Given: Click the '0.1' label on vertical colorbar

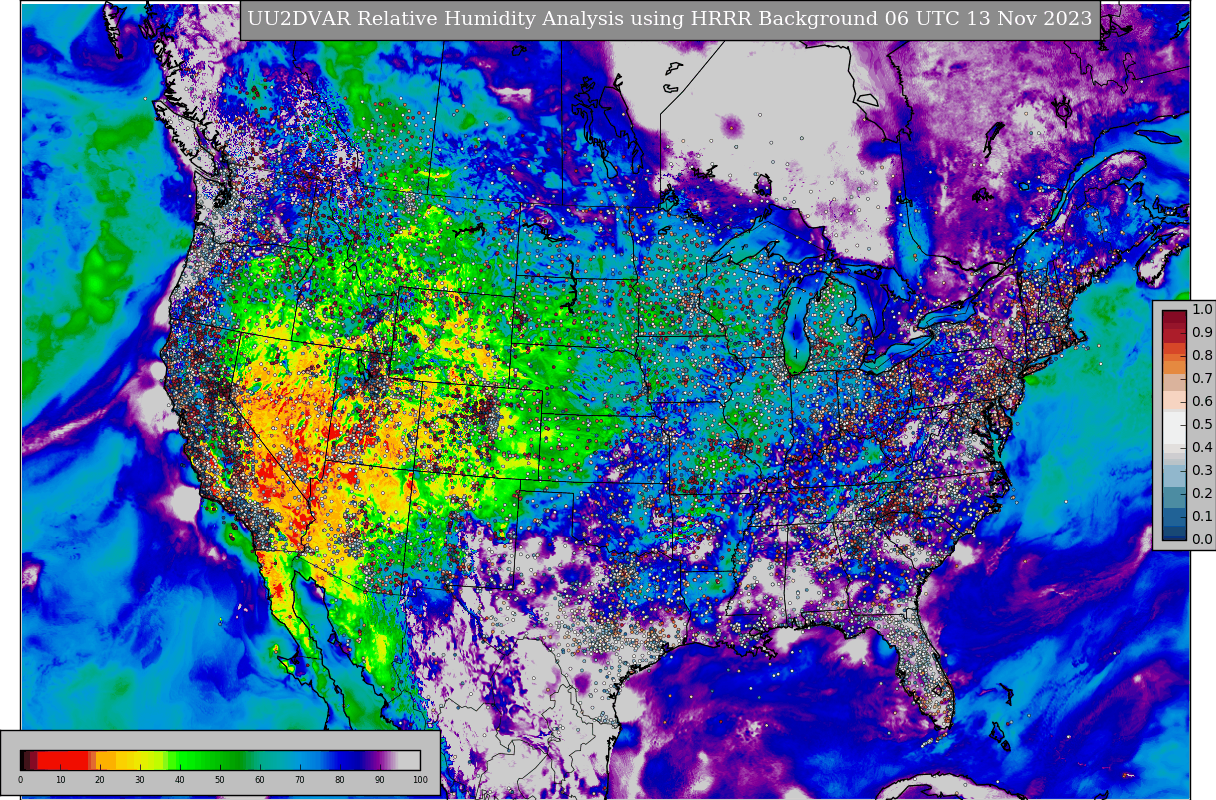Looking at the screenshot, I should pyautogui.click(x=1202, y=516).
